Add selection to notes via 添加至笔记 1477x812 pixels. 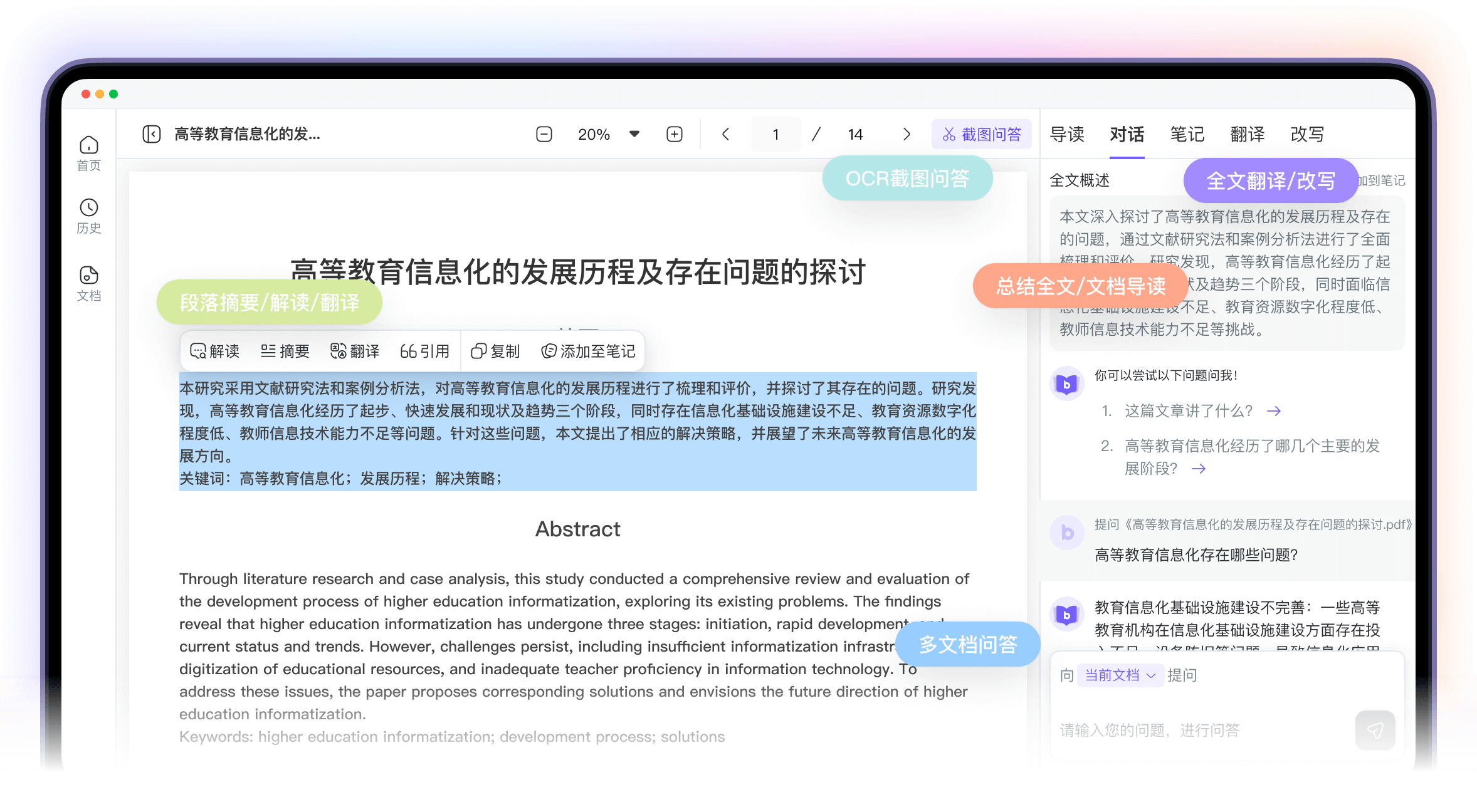tap(587, 351)
